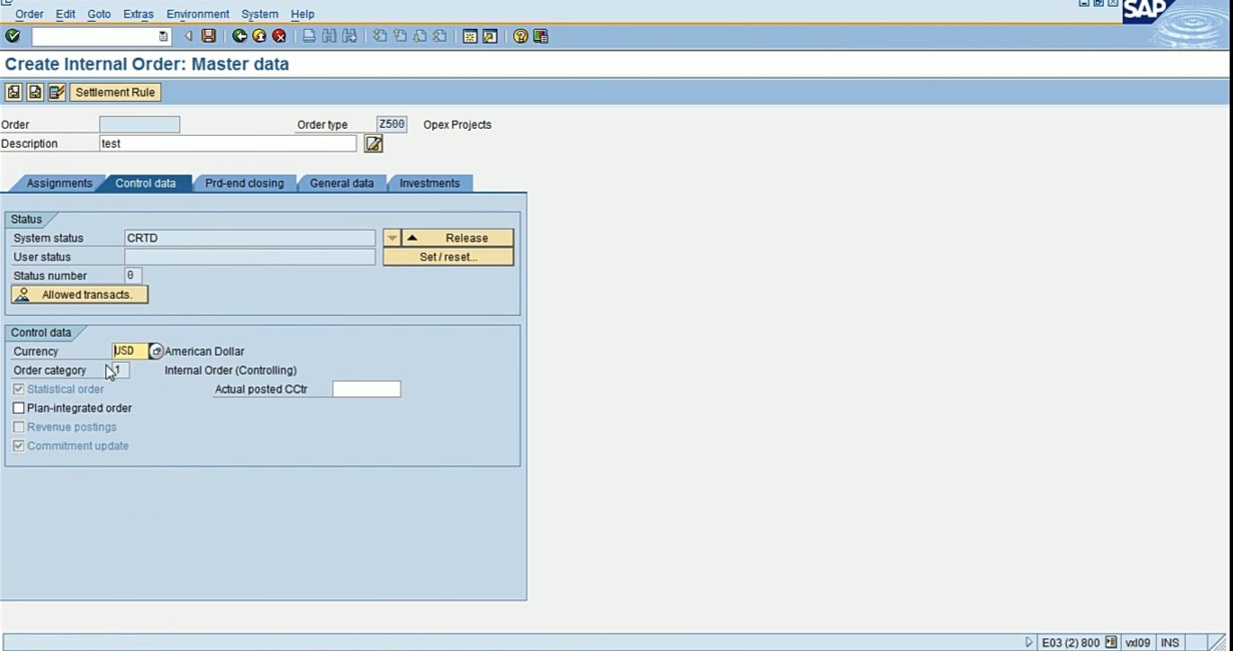
Task: Save the order with the floppy disk icon
Action: point(208,36)
